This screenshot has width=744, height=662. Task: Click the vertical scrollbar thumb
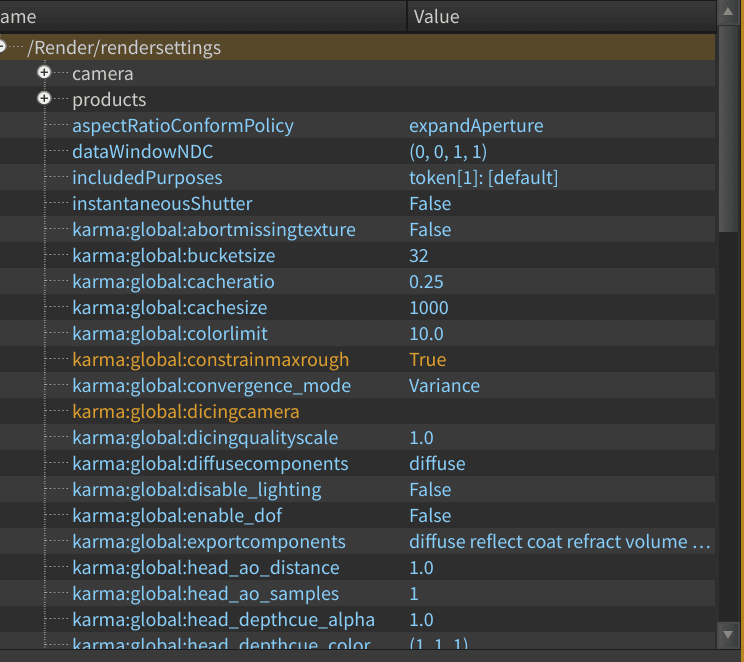tap(728, 129)
